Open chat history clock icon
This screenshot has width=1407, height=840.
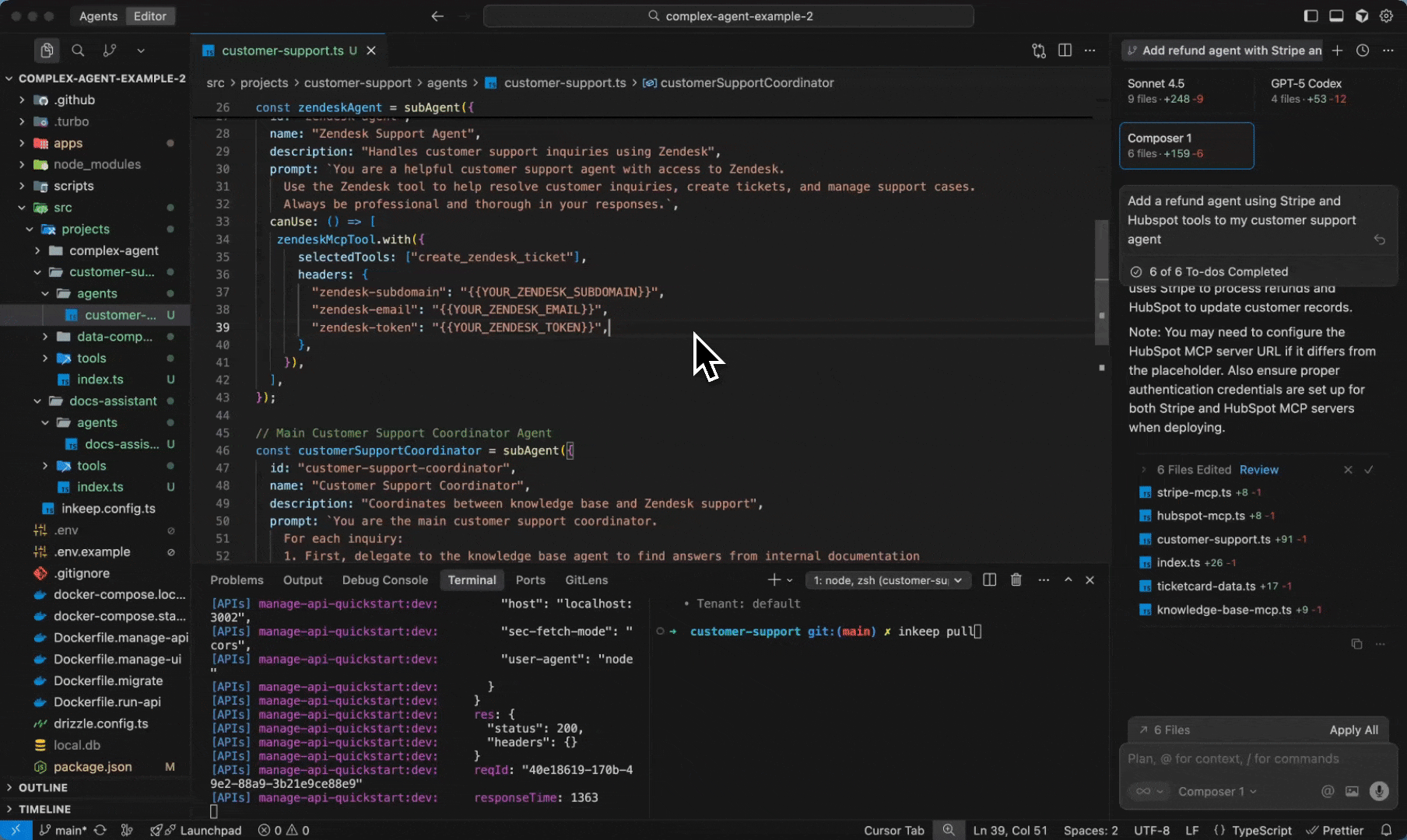pos(1363,51)
